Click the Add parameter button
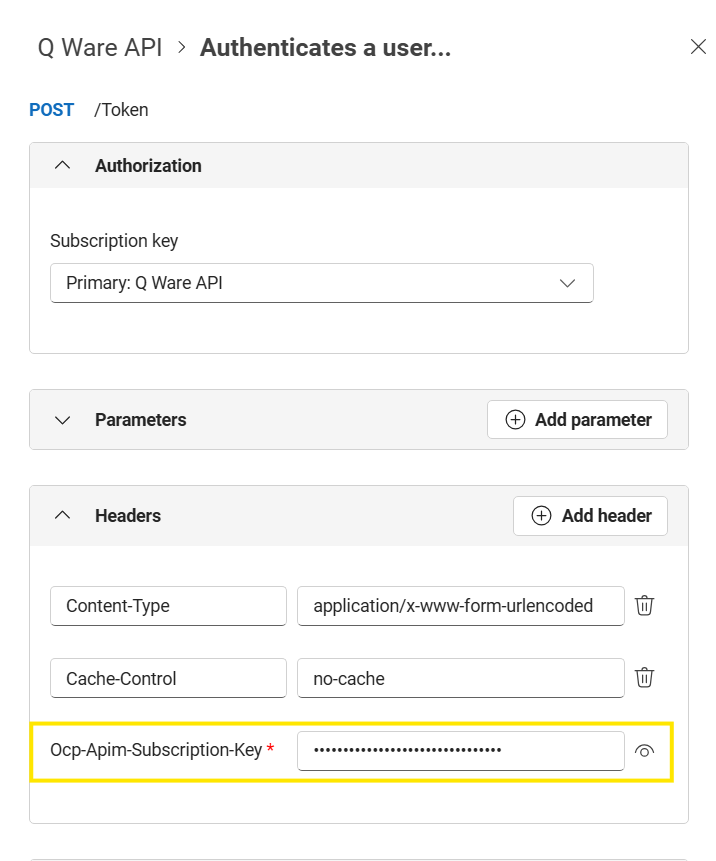This screenshot has height=861, width=716. pos(577,420)
